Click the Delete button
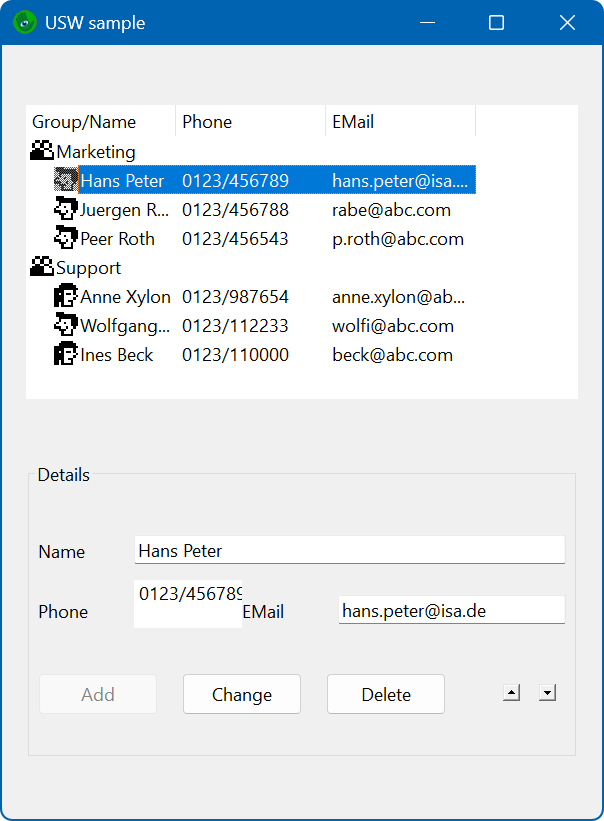Screen dimensions: 604x821 click(386, 694)
